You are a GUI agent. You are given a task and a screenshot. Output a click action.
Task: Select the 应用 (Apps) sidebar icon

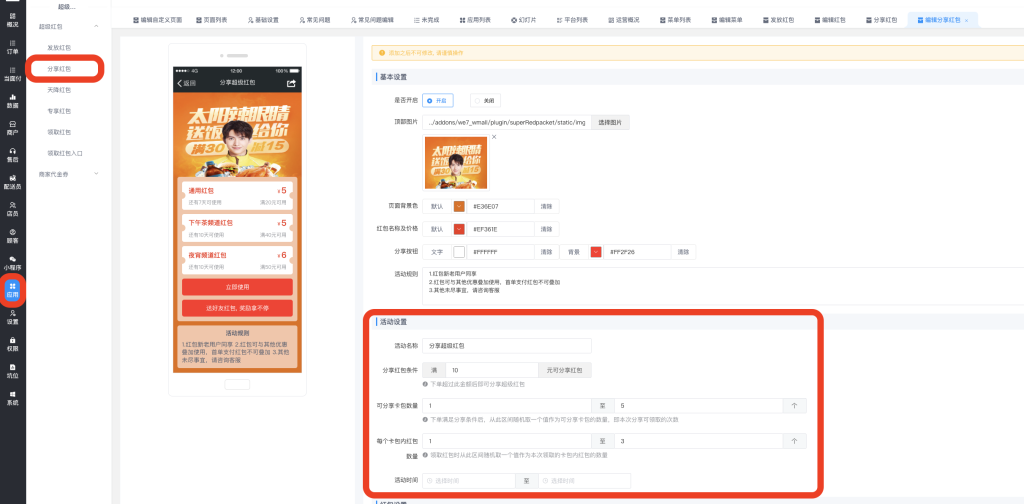(12, 290)
